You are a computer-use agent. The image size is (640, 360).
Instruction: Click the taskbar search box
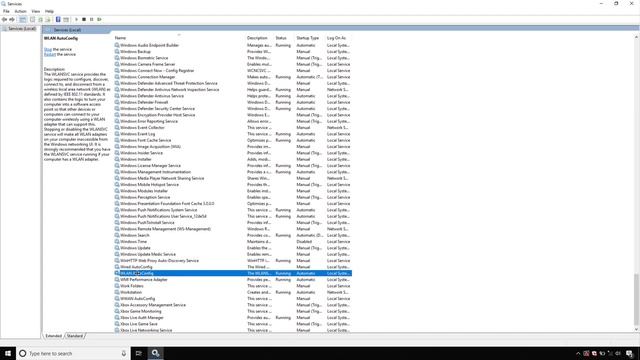73,353
